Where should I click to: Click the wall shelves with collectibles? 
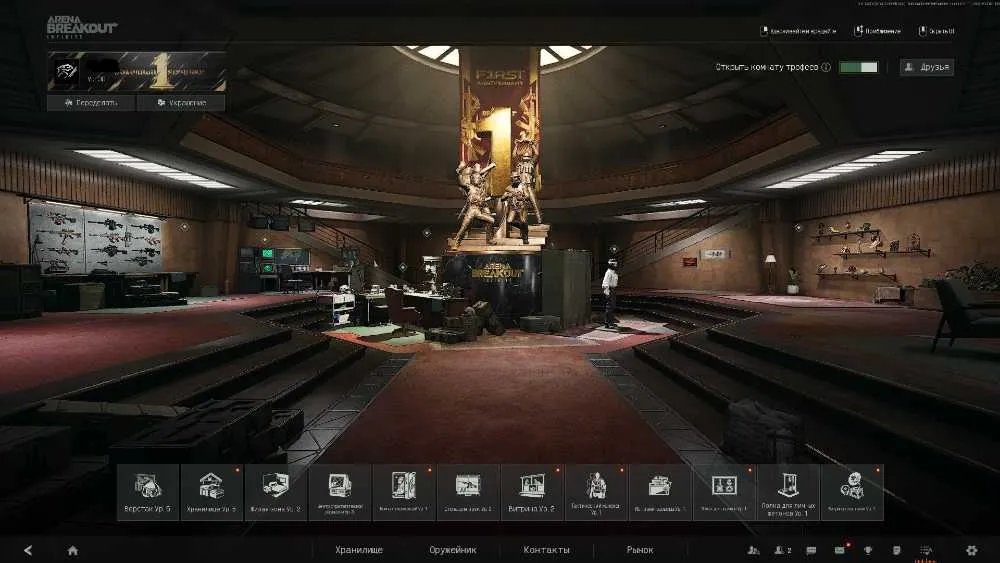point(871,252)
